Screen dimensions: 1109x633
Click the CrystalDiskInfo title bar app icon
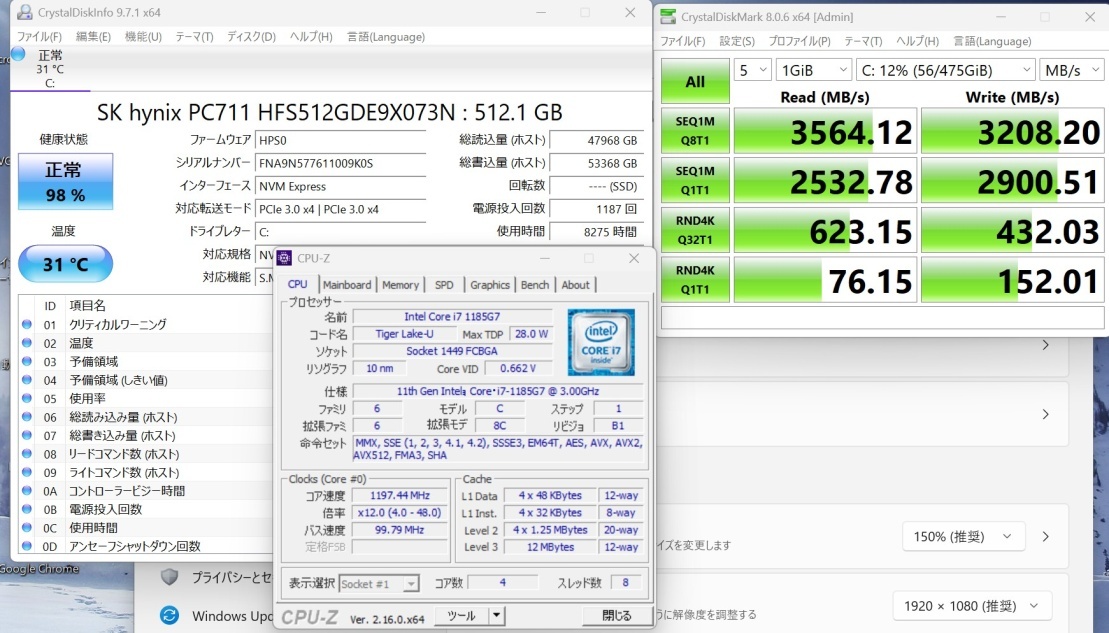(21, 13)
